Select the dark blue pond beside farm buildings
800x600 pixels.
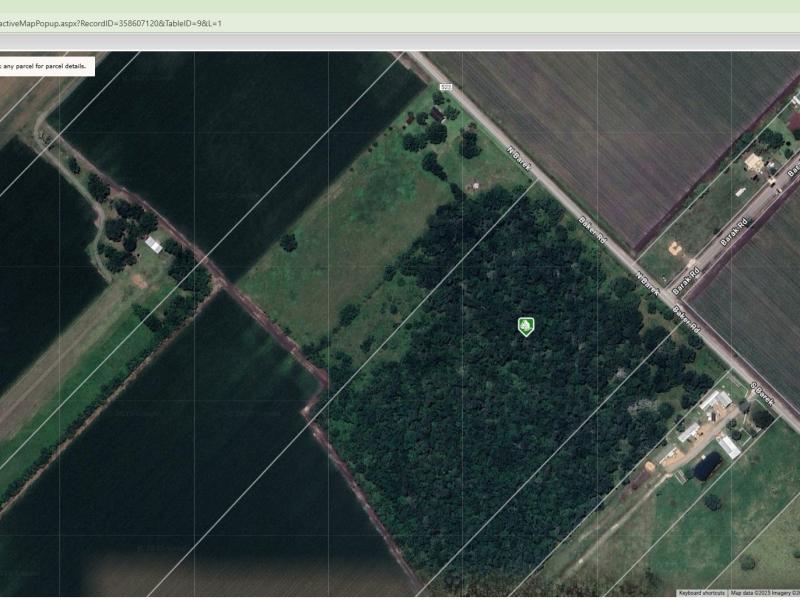pos(708,466)
